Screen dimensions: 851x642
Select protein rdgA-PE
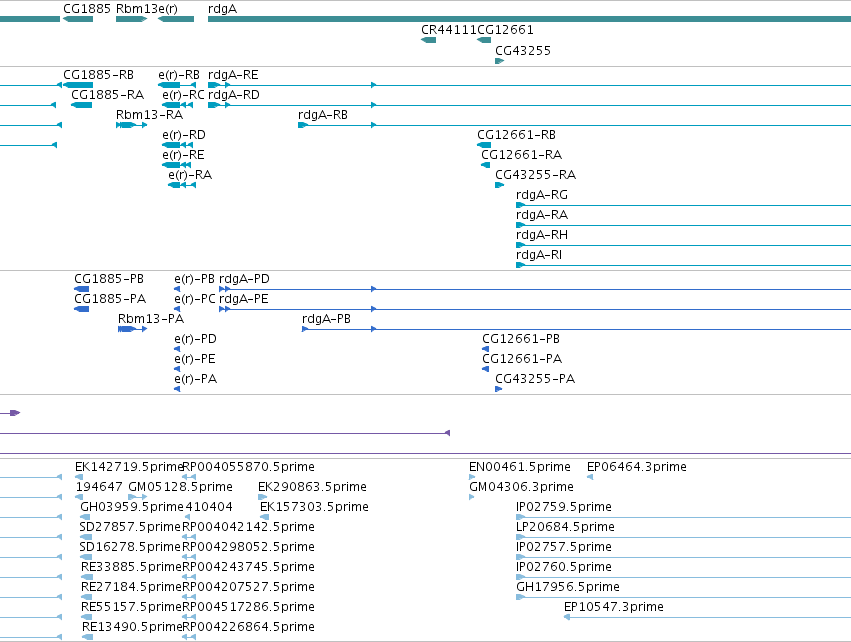click(244, 298)
